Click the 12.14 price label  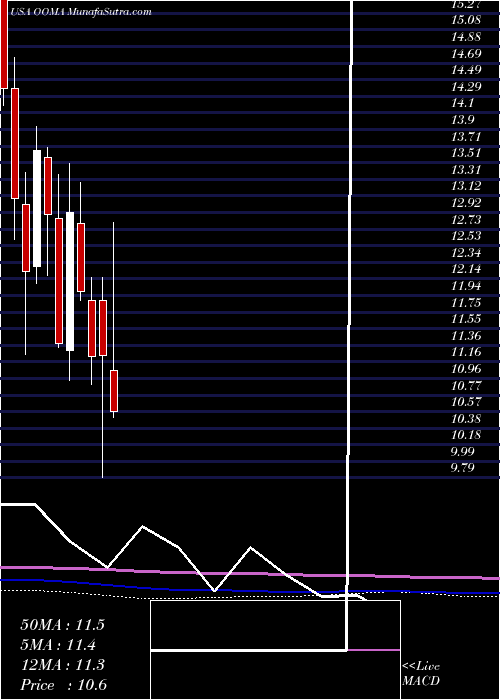pyautogui.click(x=466, y=269)
